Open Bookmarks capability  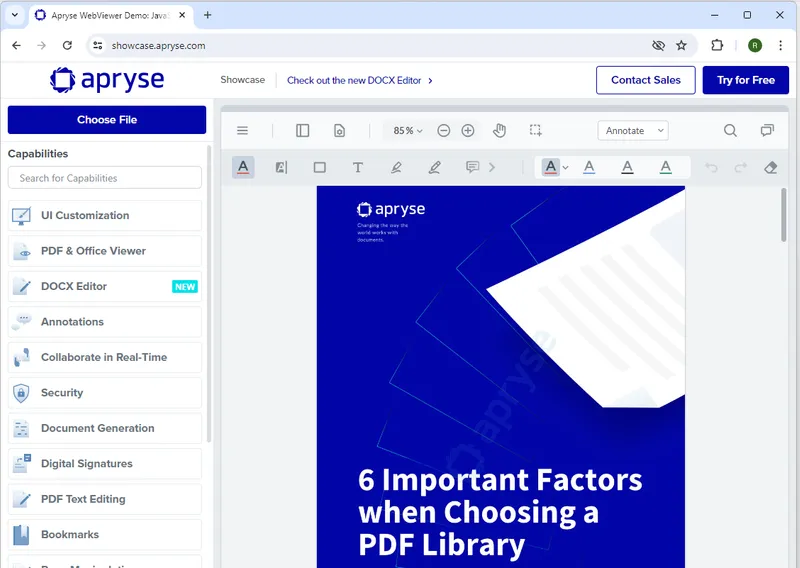105,535
